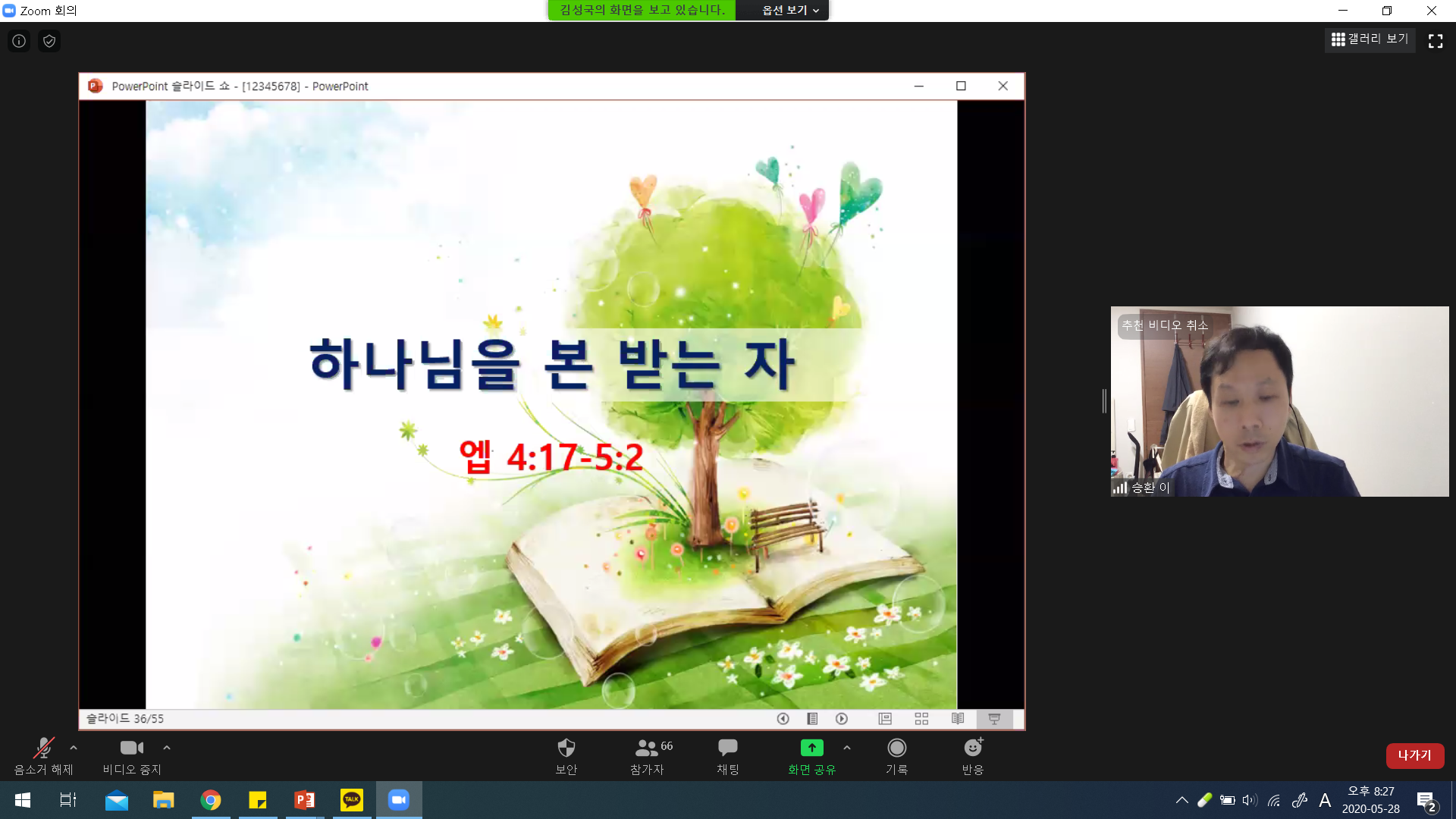Open the Security (보안) options
Image resolution: width=1456 pixels, height=819 pixels.
[x=566, y=756]
